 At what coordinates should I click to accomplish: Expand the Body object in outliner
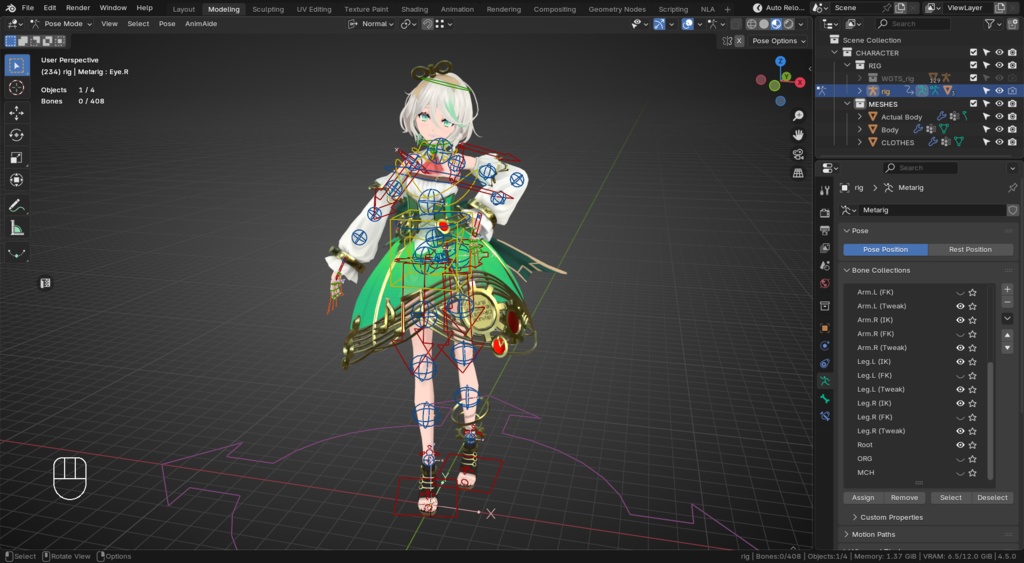[x=860, y=129]
